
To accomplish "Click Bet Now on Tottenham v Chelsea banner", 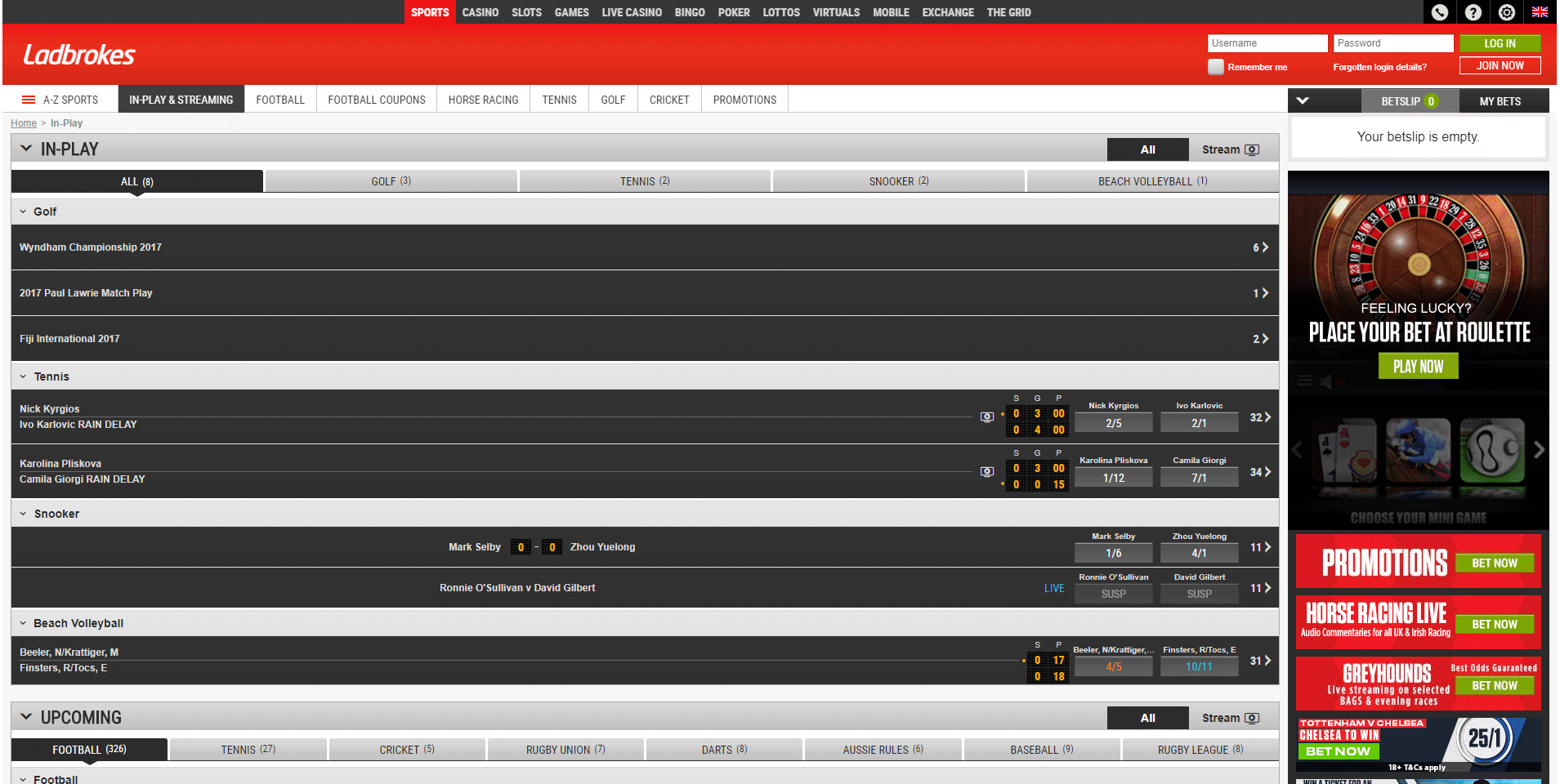I will (x=1338, y=751).
